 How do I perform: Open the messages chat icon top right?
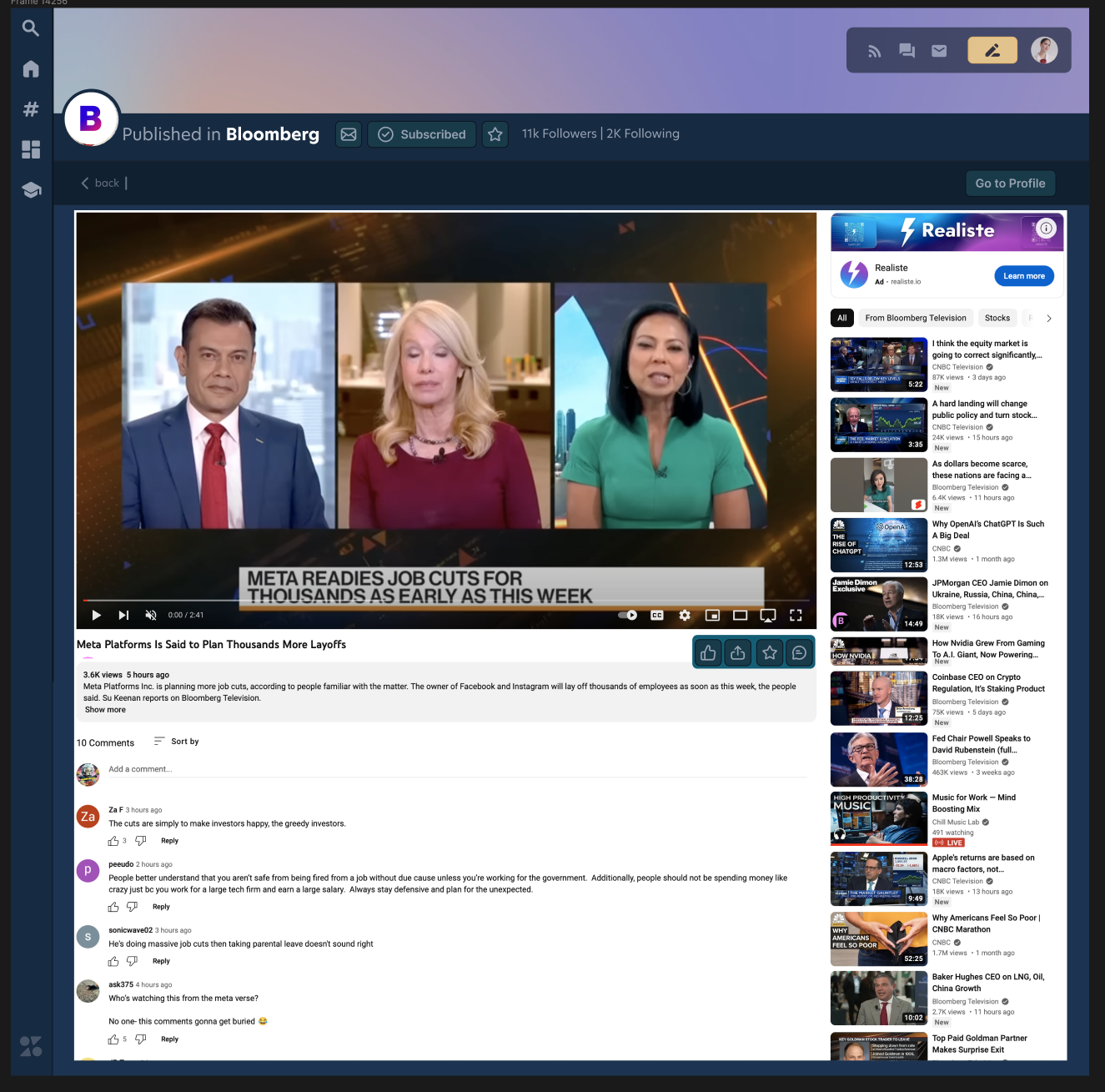tap(907, 50)
